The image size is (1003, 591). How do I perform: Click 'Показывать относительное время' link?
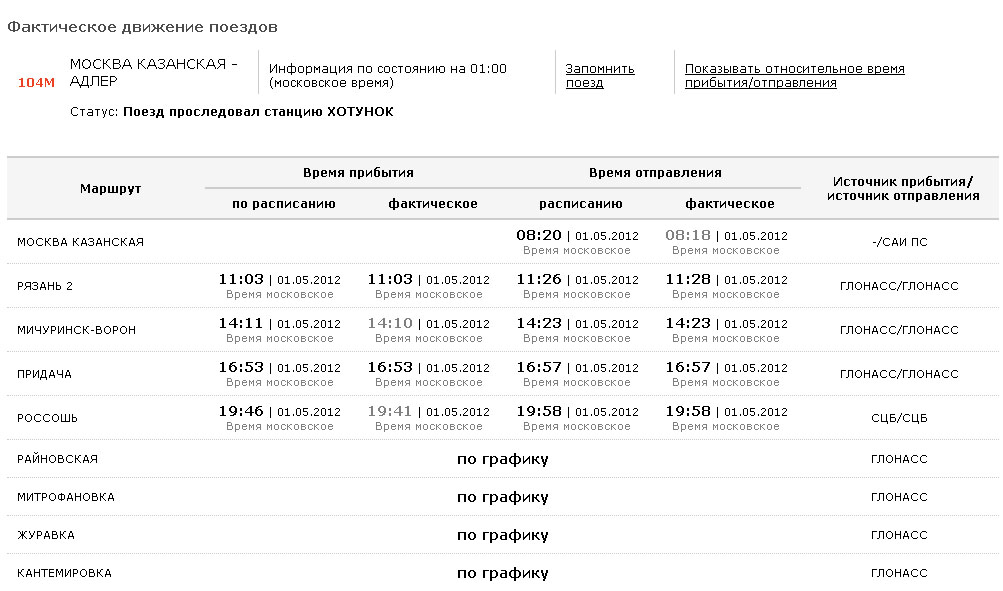[794, 76]
